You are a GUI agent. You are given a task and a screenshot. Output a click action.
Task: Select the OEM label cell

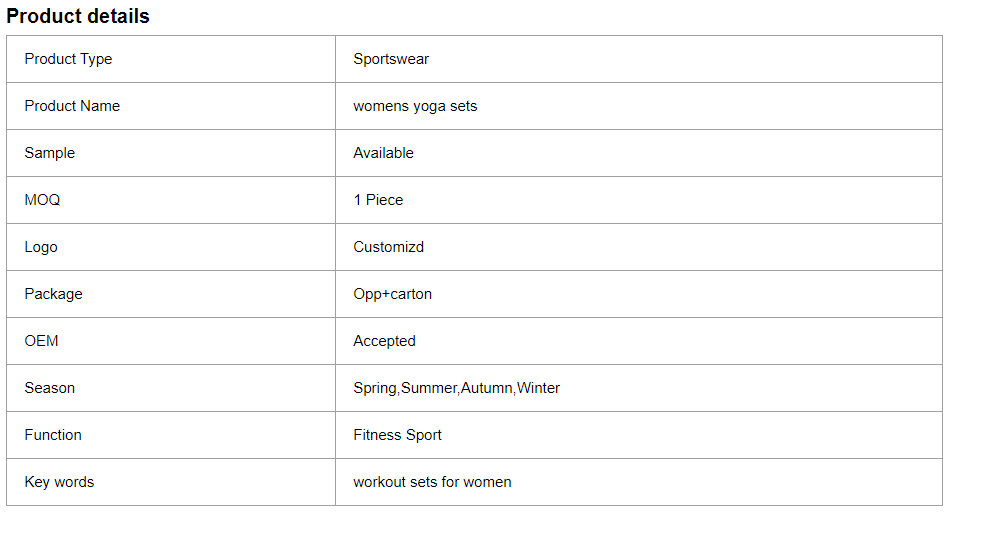[171, 341]
